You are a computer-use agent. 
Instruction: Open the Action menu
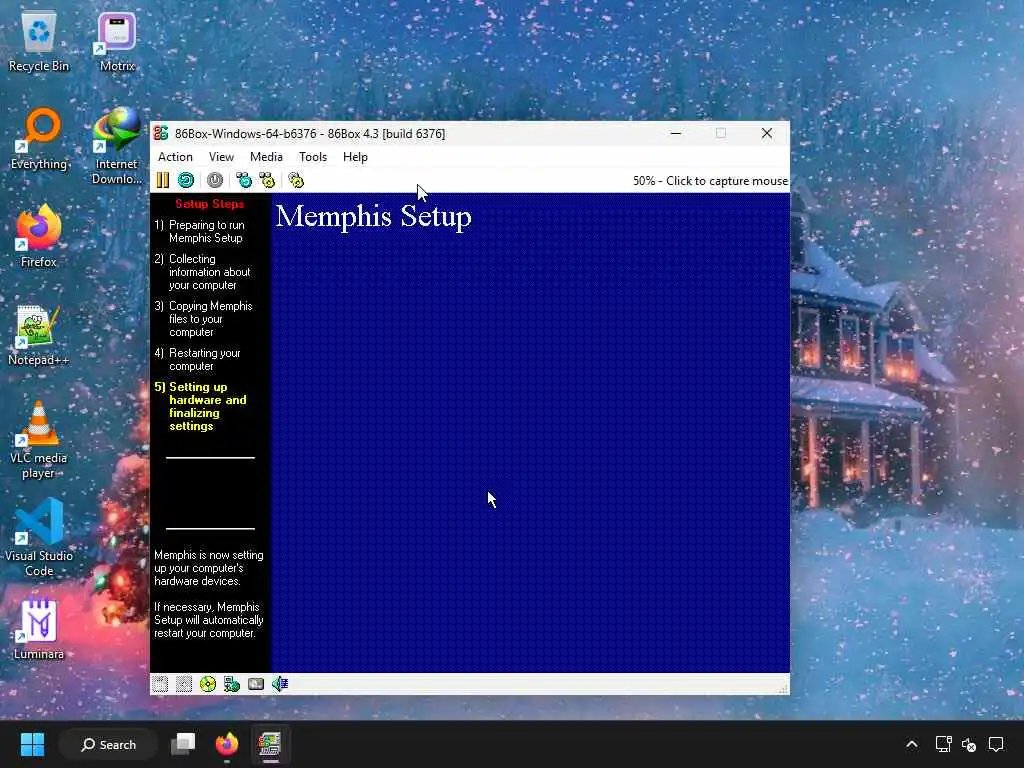(x=175, y=157)
